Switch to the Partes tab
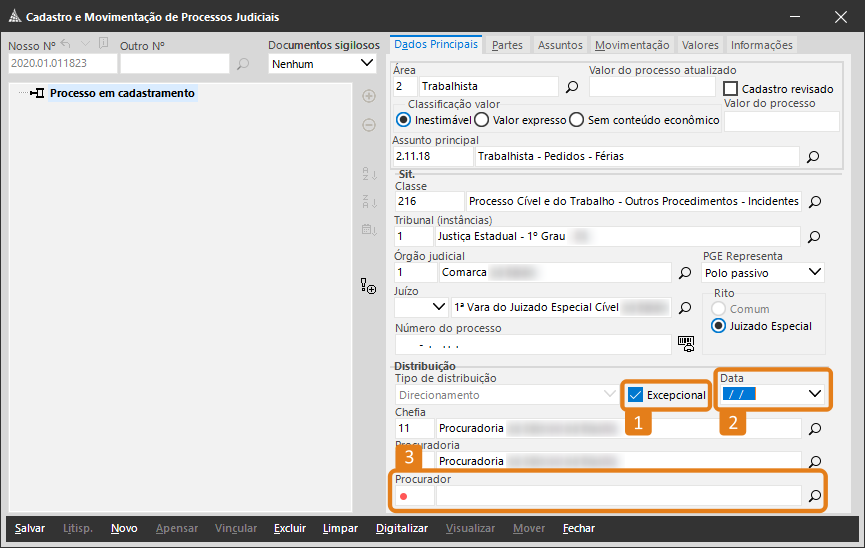Image resolution: width=865 pixels, height=548 pixels. pos(507,45)
